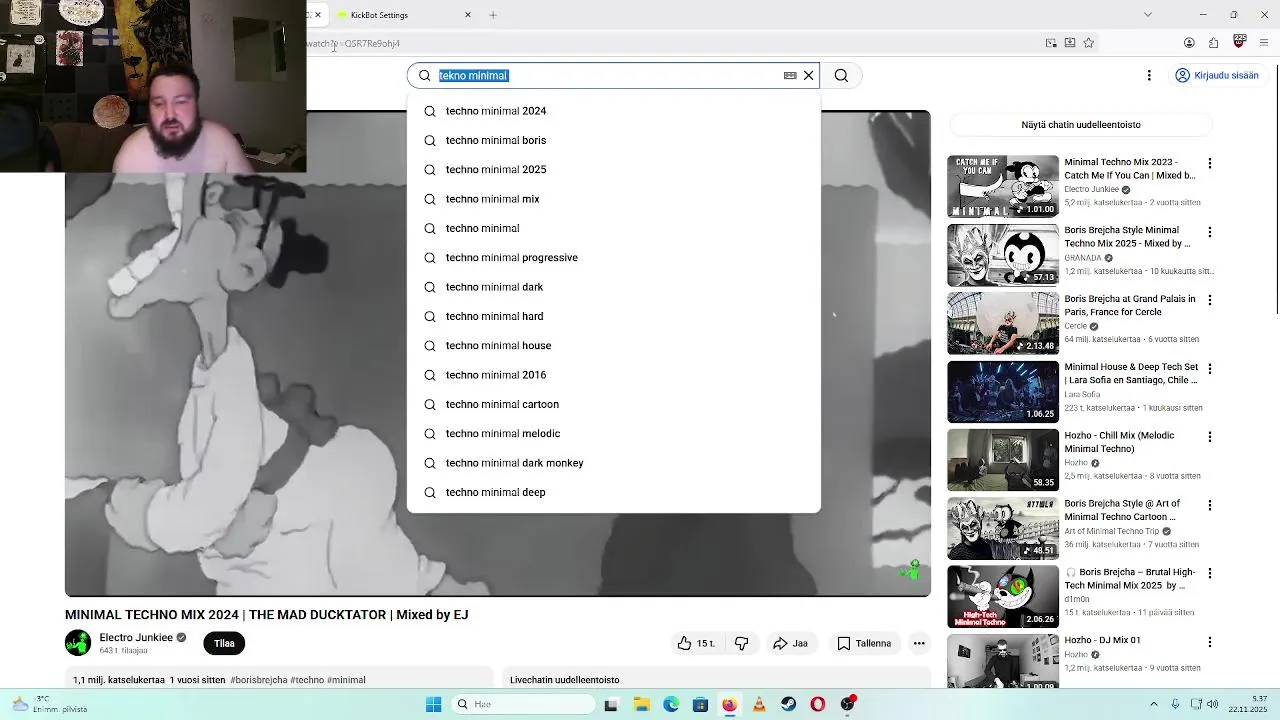The width and height of the screenshot is (1280, 720).
Task: Open options for Boris Brejcha Grand Palais video
Action: coord(1210,300)
